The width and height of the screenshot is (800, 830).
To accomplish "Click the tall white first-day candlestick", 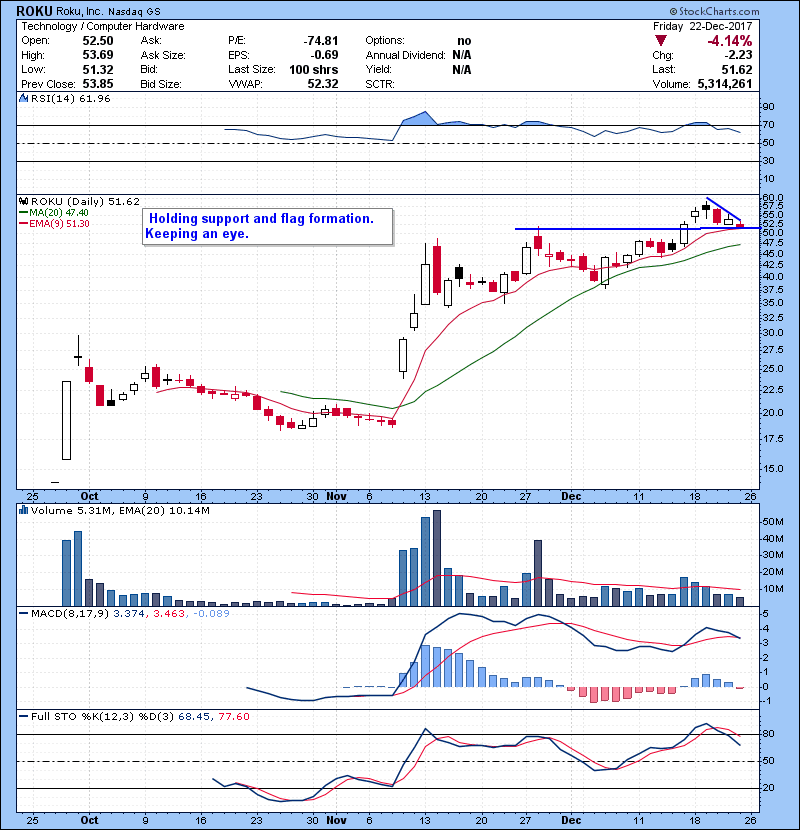I will coord(66,420).
